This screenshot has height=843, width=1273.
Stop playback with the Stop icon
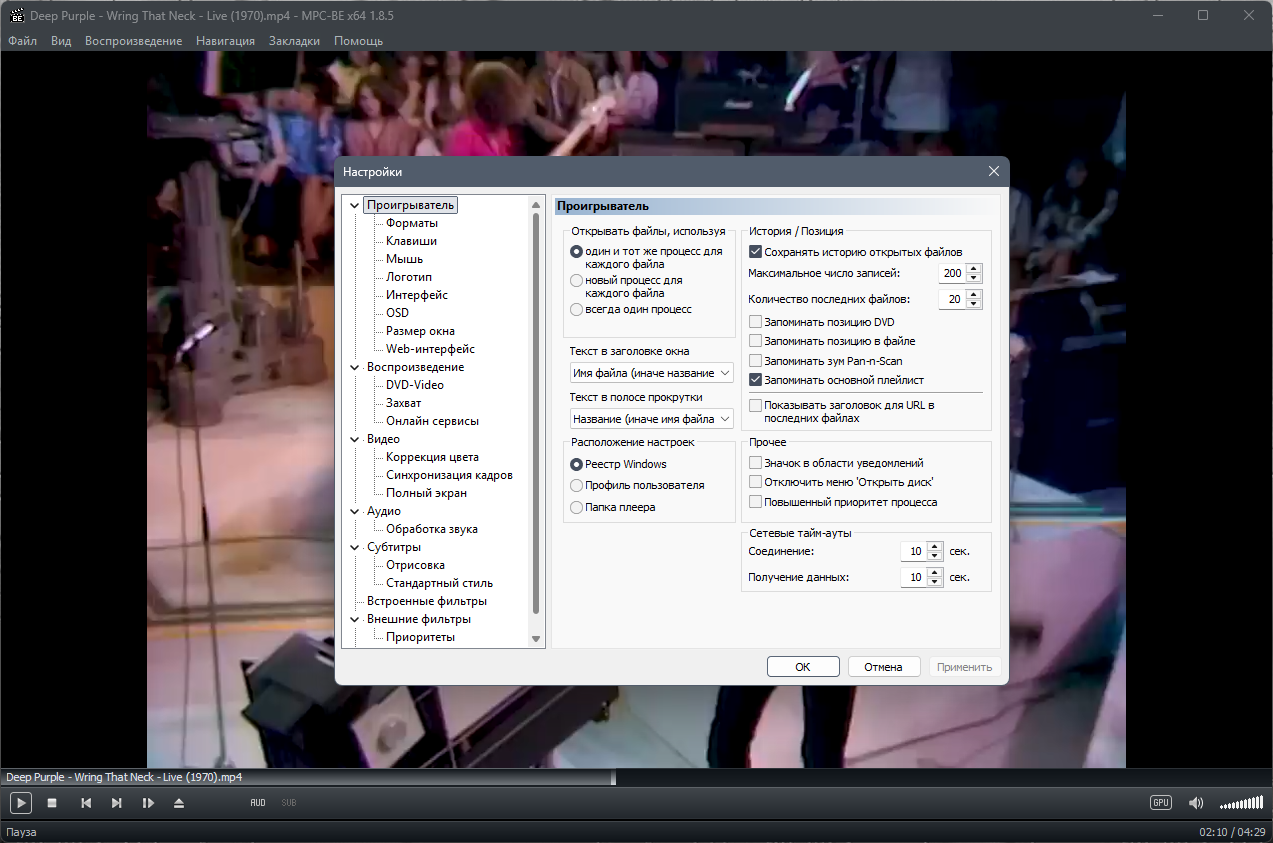tap(52, 803)
